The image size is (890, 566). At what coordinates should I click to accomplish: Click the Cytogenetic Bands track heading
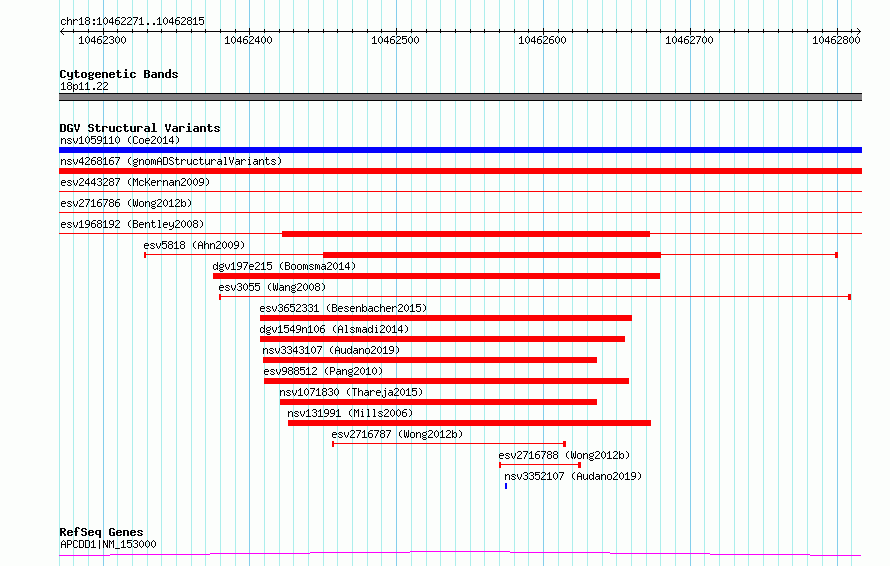tap(119, 74)
